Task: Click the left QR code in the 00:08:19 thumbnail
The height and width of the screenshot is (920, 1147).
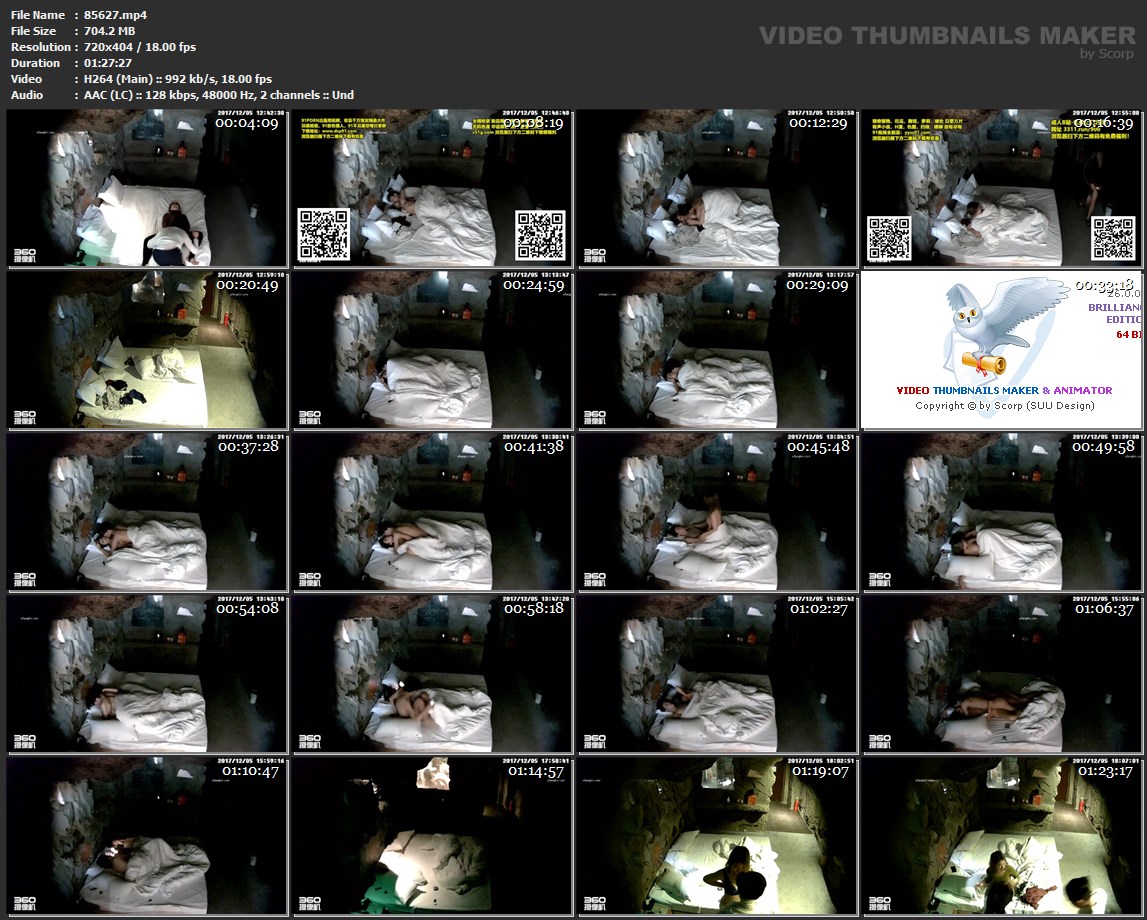Action: click(x=323, y=234)
